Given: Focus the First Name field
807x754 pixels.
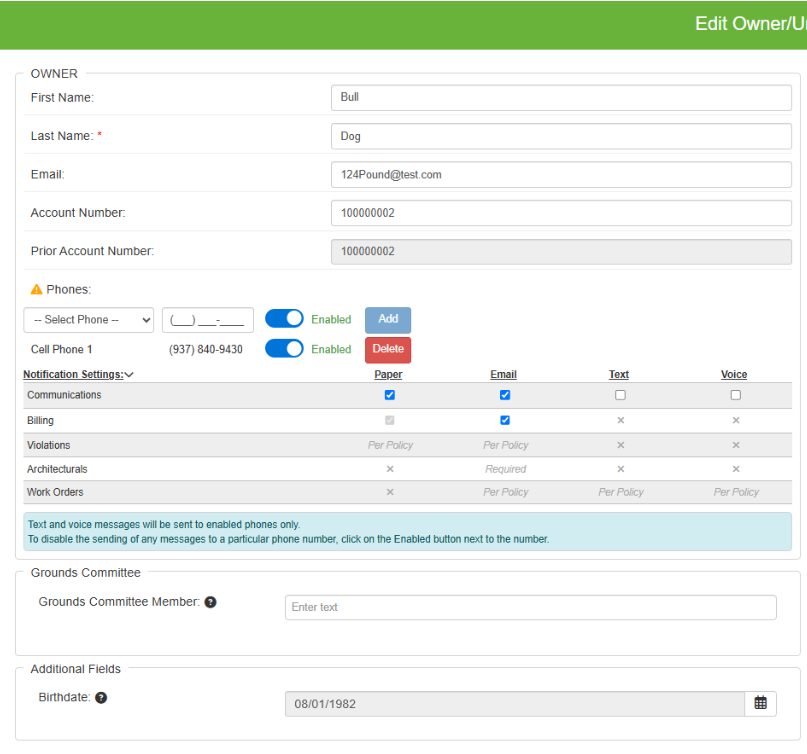Looking at the screenshot, I should [x=561, y=98].
